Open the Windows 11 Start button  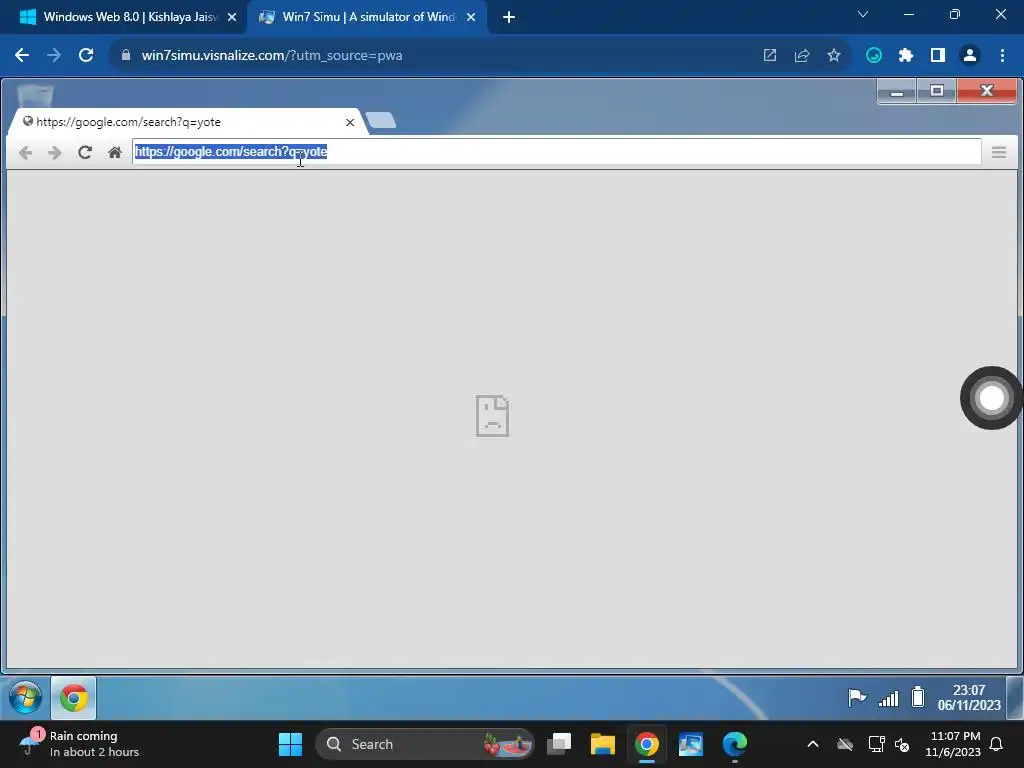click(x=290, y=744)
